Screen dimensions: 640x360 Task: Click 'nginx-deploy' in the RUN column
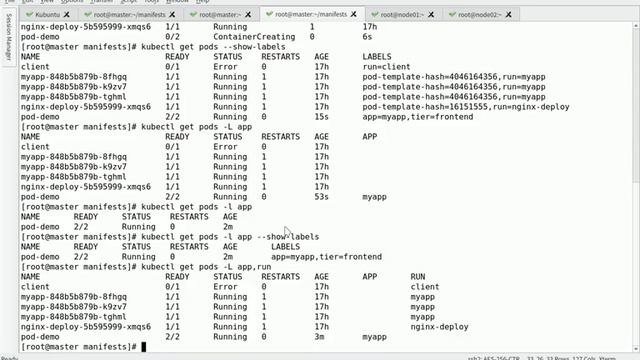(440, 327)
